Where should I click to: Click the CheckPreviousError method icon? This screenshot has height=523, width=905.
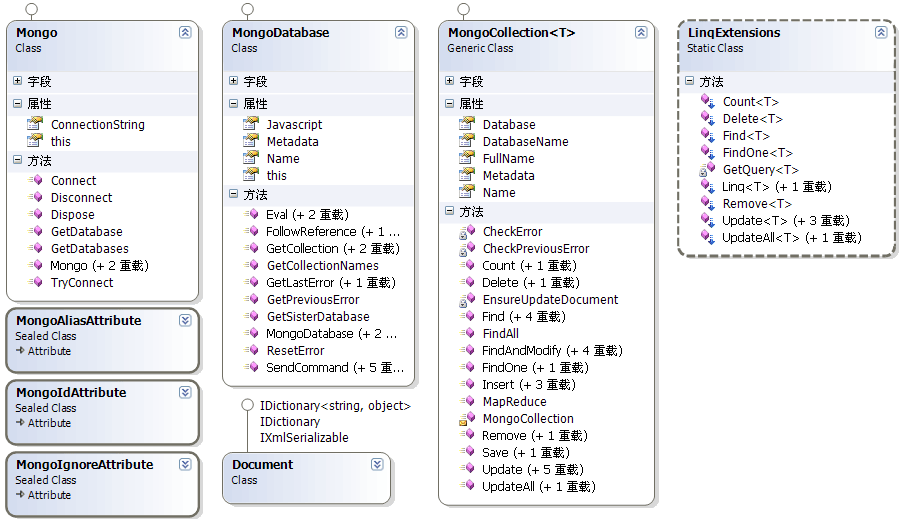467,249
